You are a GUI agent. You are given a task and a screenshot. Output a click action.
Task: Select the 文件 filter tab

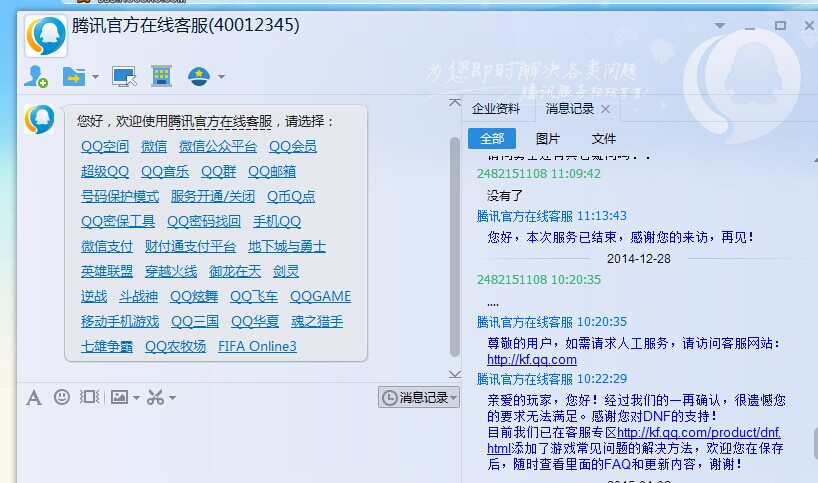click(604, 139)
